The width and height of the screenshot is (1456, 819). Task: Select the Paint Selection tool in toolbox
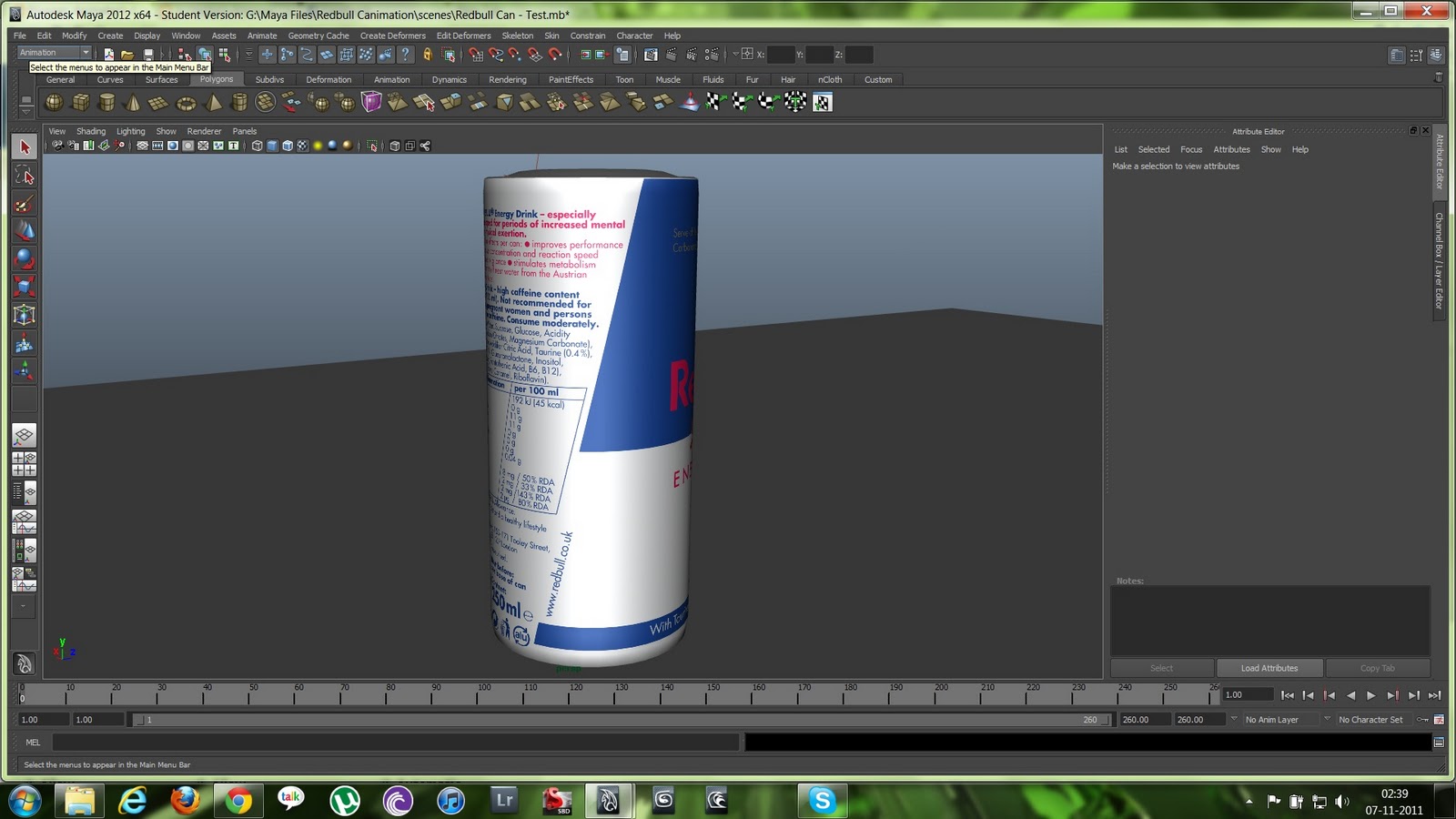point(25,204)
